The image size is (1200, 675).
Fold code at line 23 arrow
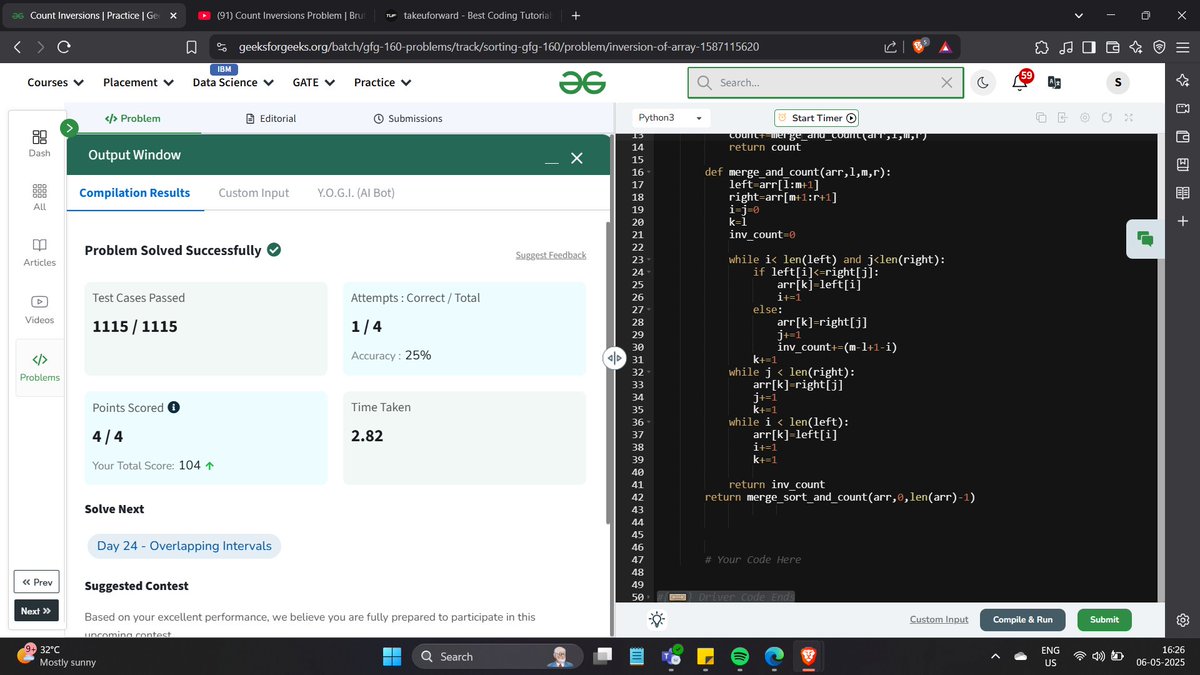click(651, 260)
